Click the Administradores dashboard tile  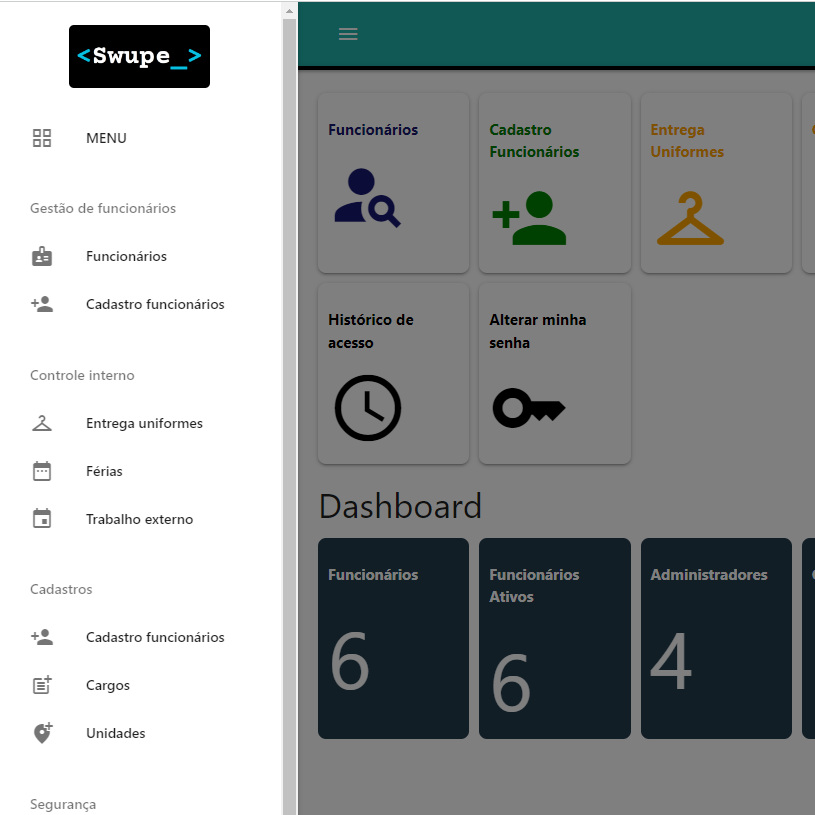[x=716, y=638]
